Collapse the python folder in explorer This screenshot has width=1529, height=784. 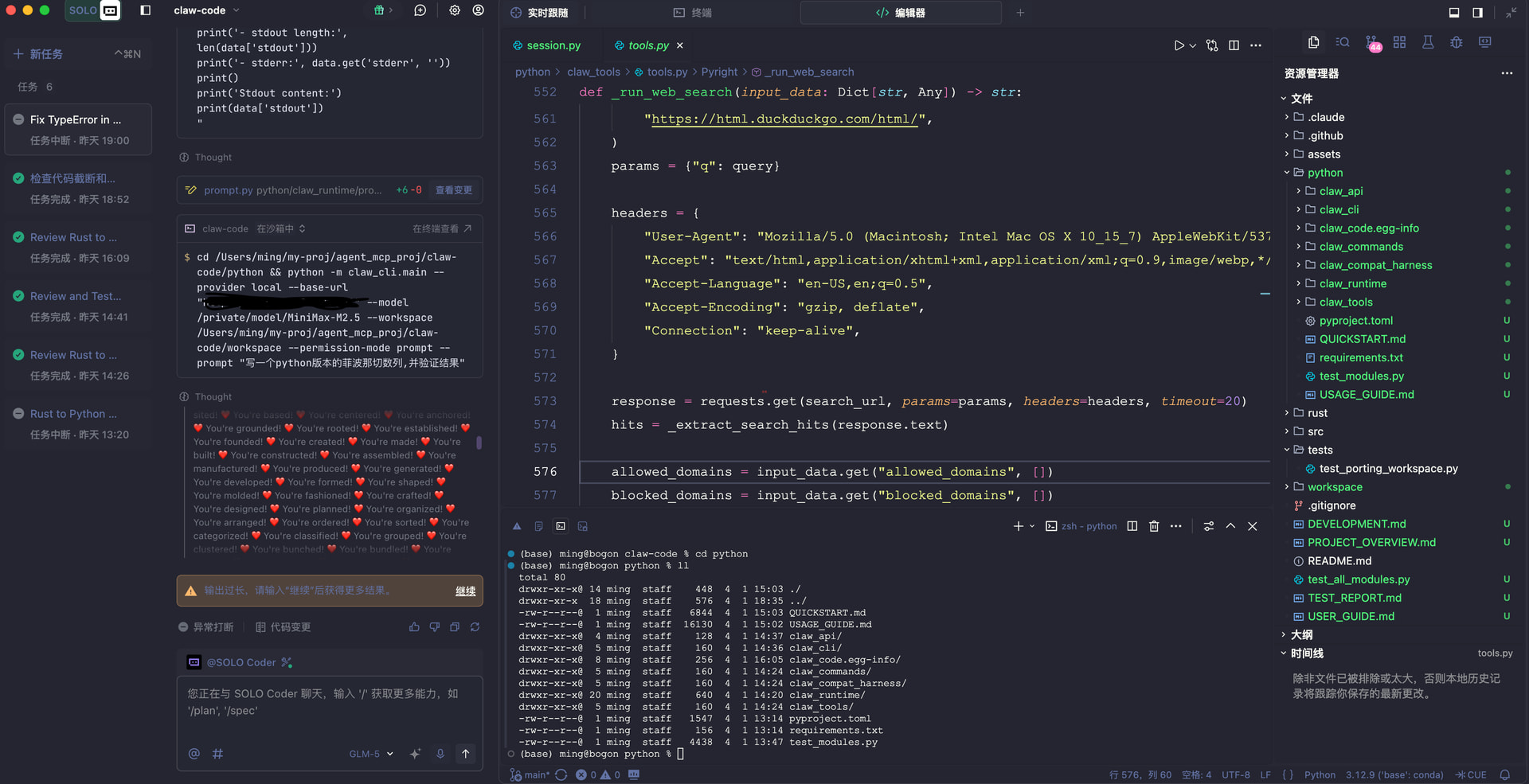tap(1324, 173)
